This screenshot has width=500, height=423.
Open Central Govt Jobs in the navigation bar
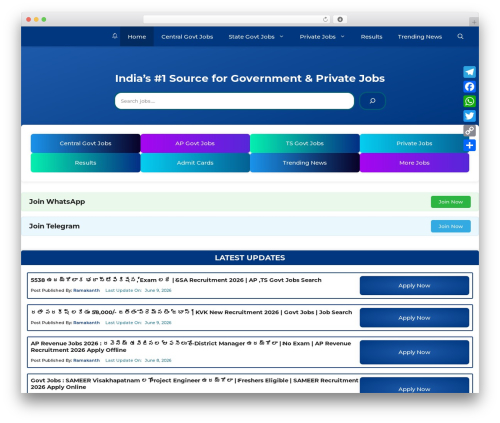[187, 37]
